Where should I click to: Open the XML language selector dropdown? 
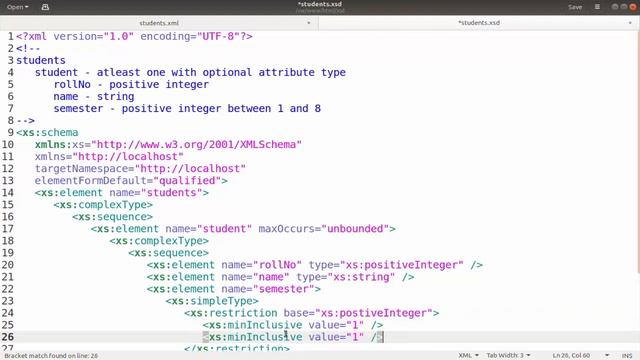click(x=468, y=356)
